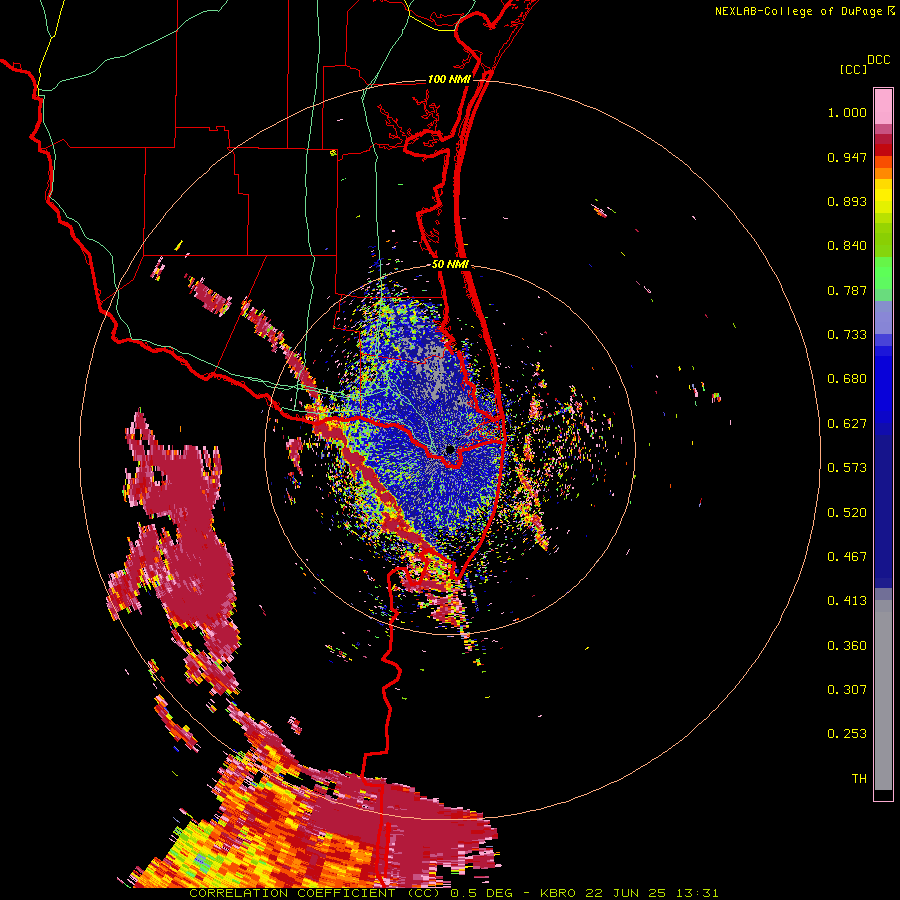This screenshot has width=900, height=900.
Task: Click the 50 NMI range ring label
Action: 451,265
